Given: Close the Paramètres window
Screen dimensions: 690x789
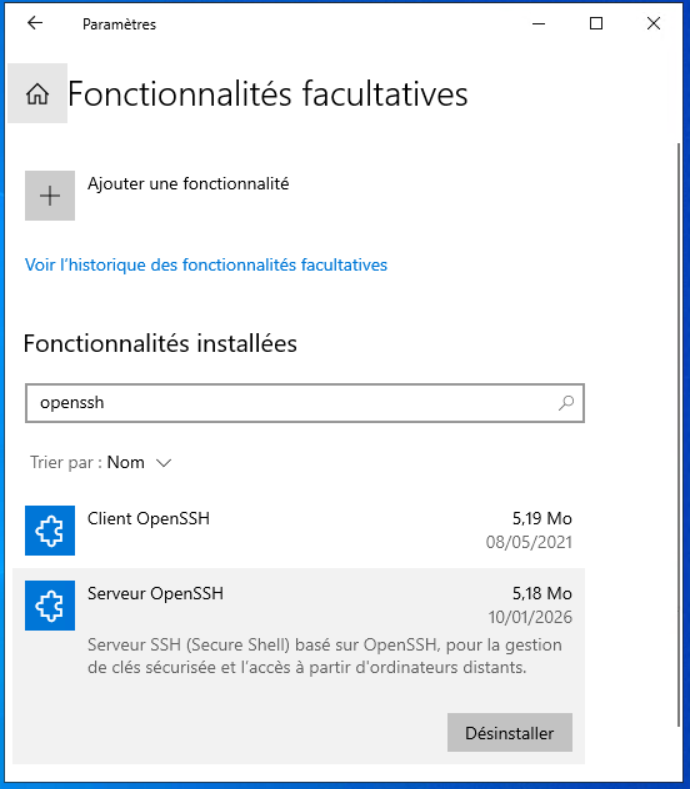Looking at the screenshot, I should coord(654,23).
